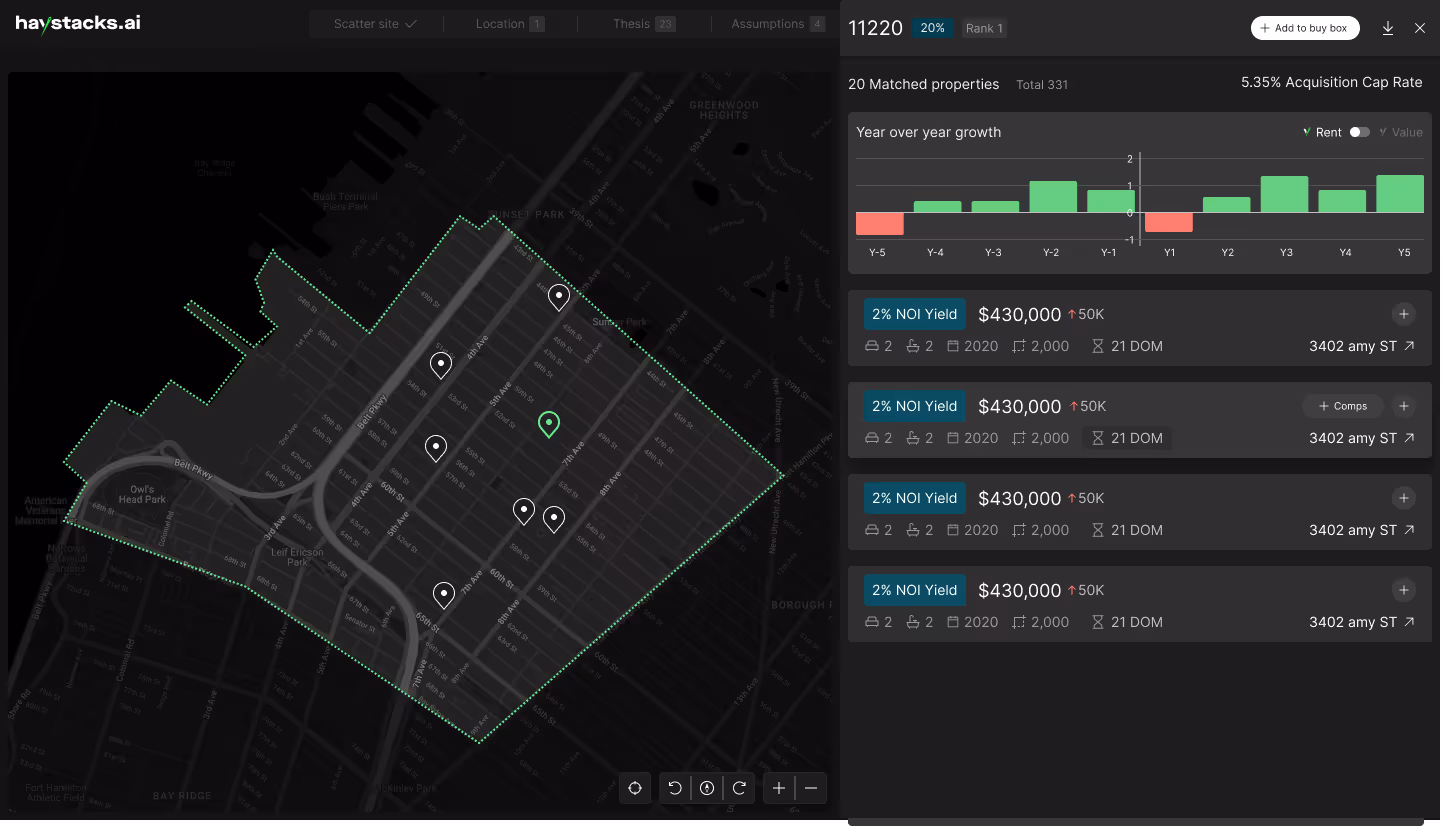This screenshot has height=826, width=1442.
Task: Click the haystacks.ai logo
Action: [x=77, y=22]
